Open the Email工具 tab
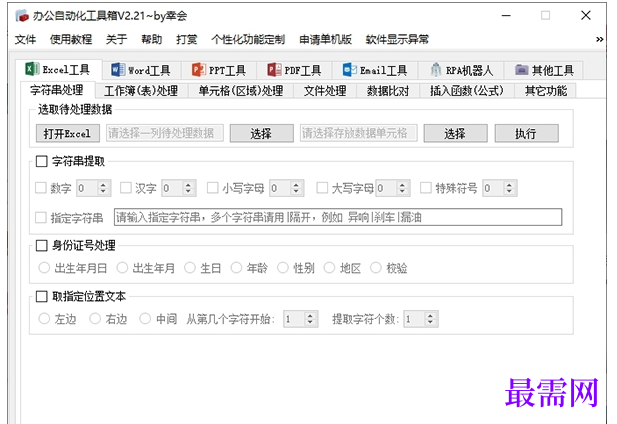The height and width of the screenshot is (424, 617). pos(375,70)
